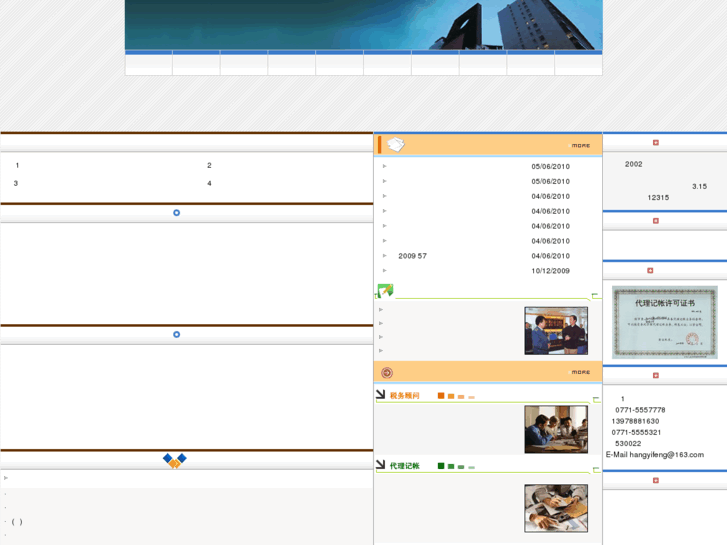Select list item numbered 1
The height and width of the screenshot is (545, 727).
17,165
